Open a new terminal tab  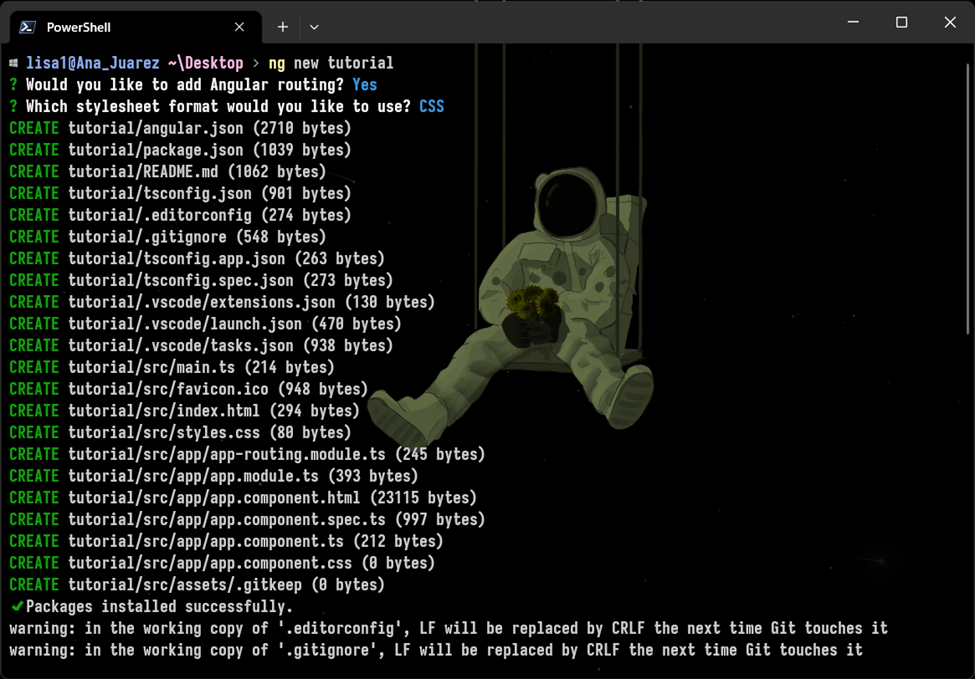tap(283, 27)
